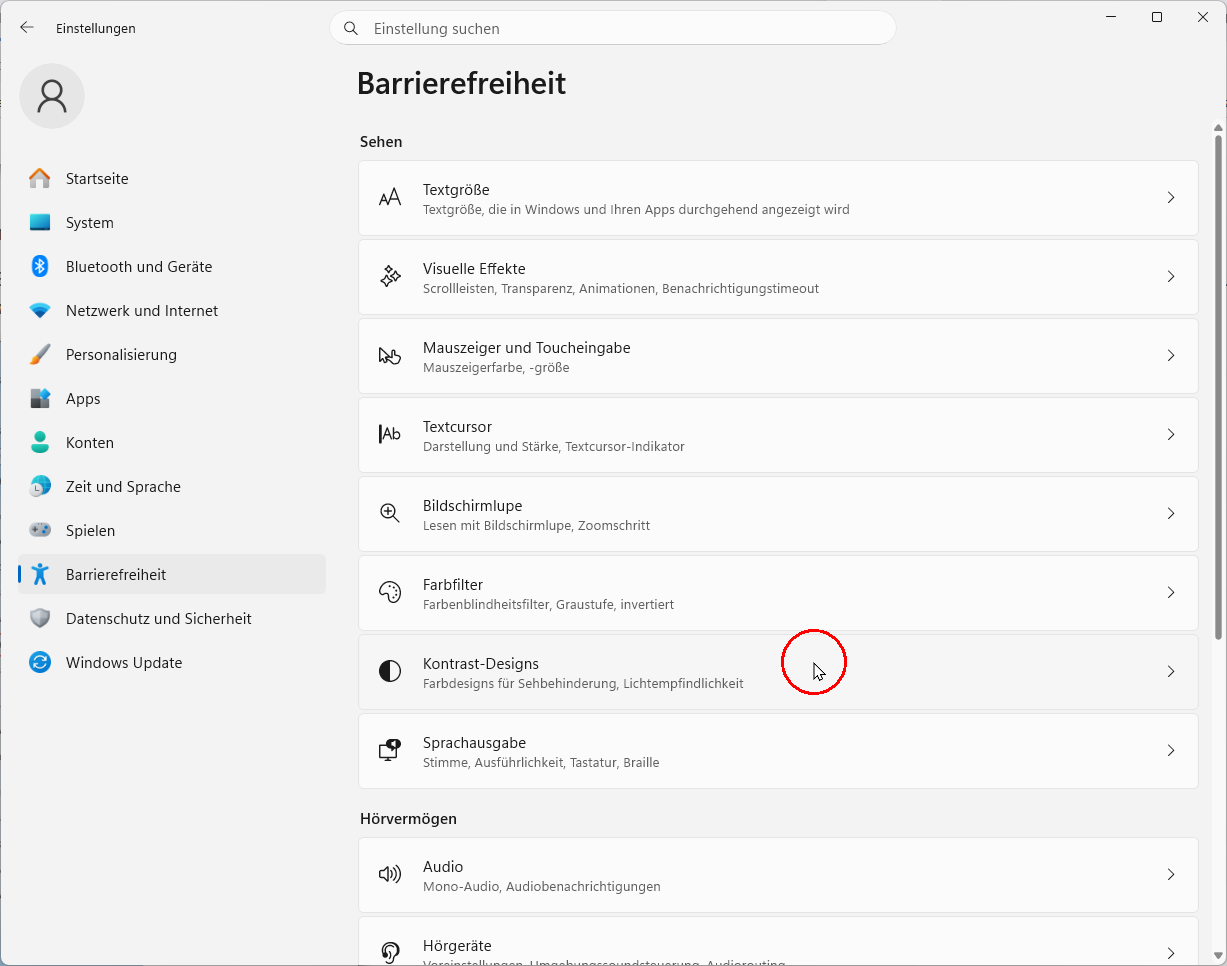Click the Visuelle Effekte sparkle icon
The image size is (1227, 966).
coord(390,277)
